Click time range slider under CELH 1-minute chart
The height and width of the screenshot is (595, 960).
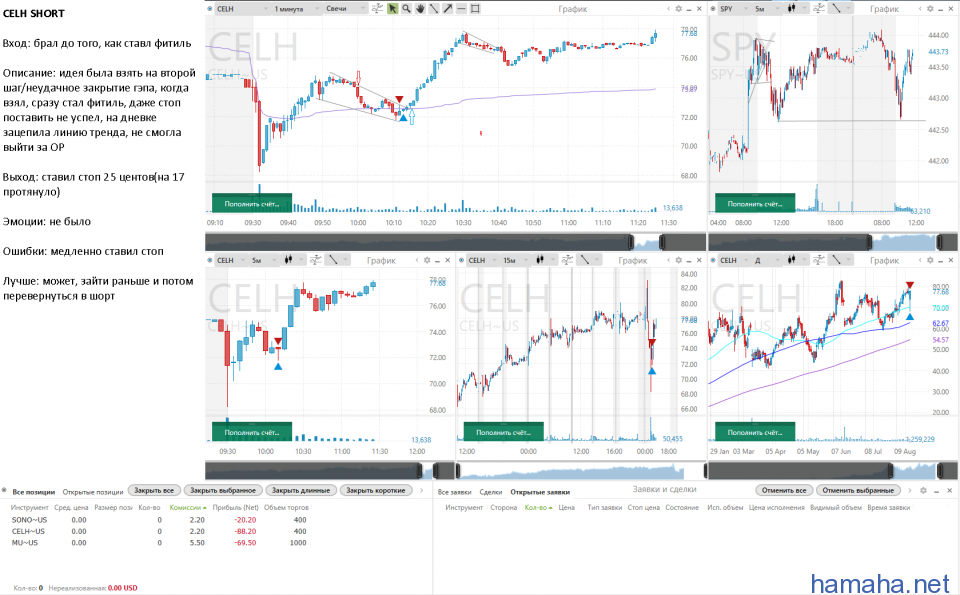(456, 242)
